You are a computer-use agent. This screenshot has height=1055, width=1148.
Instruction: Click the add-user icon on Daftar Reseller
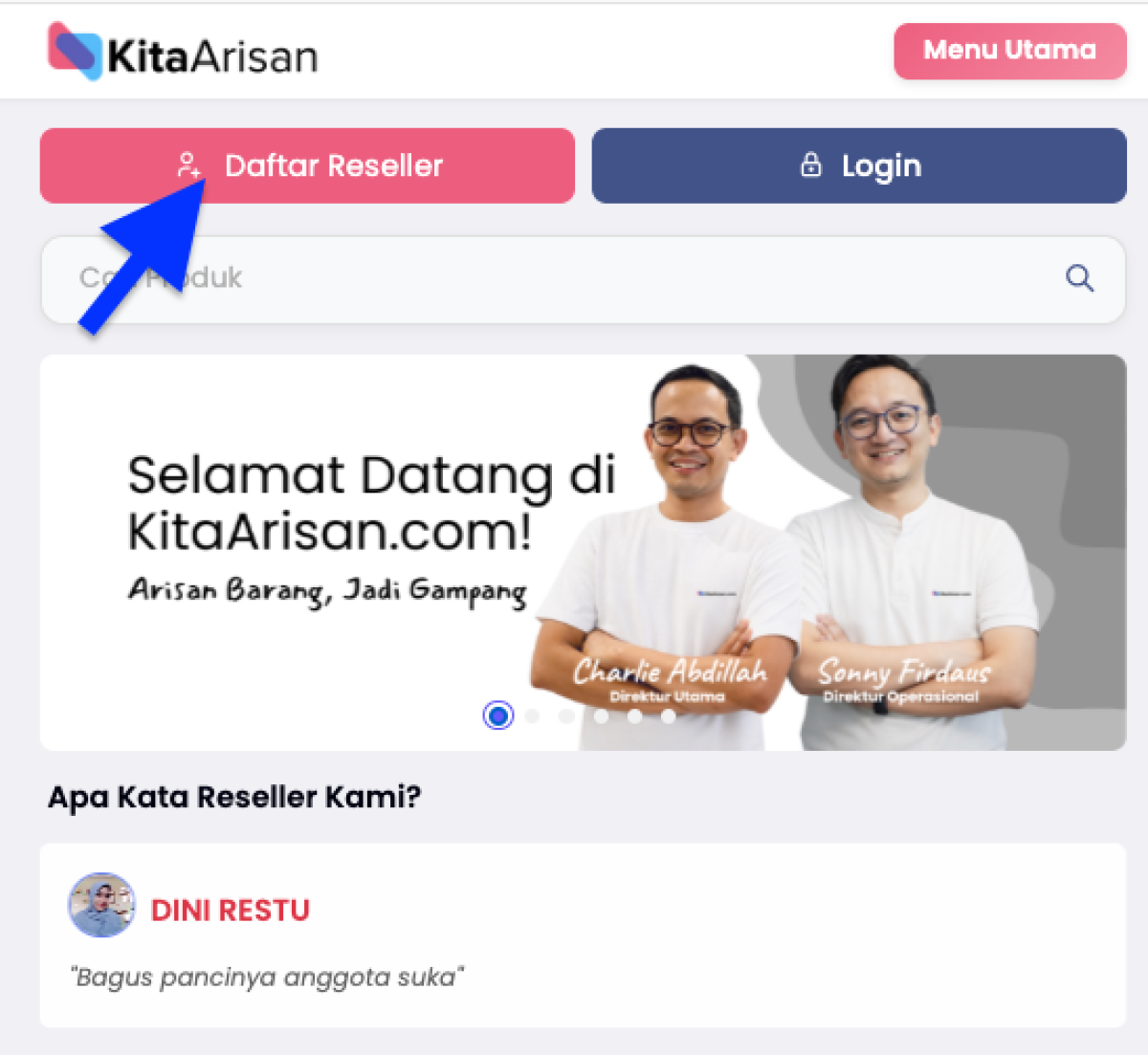point(189,165)
